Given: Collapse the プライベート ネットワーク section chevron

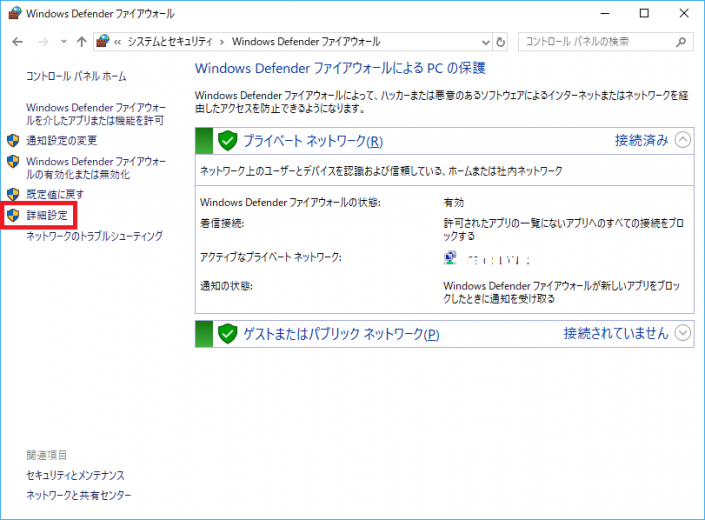Looking at the screenshot, I should 683,140.
